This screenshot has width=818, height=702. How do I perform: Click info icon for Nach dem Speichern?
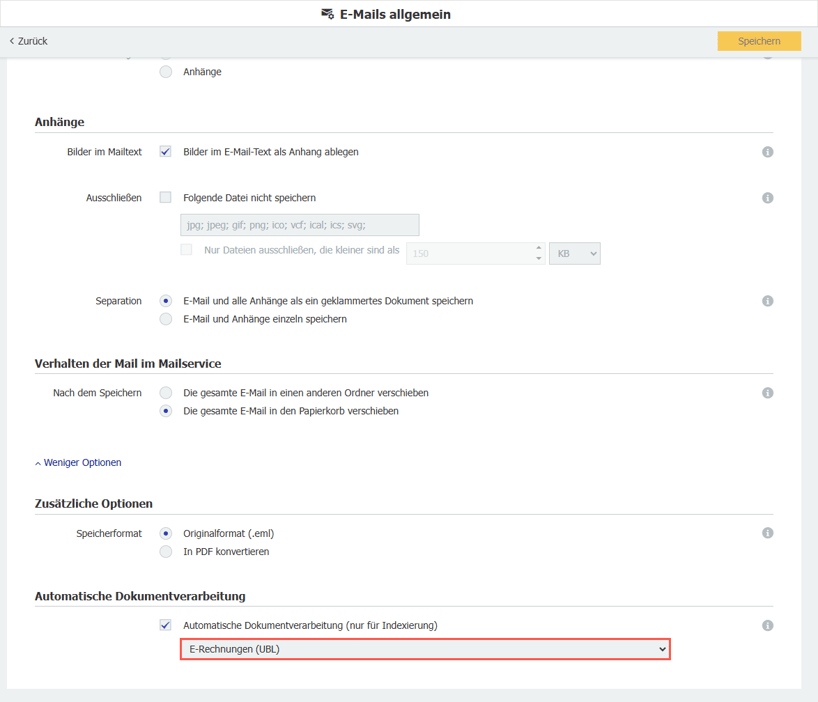tap(768, 393)
